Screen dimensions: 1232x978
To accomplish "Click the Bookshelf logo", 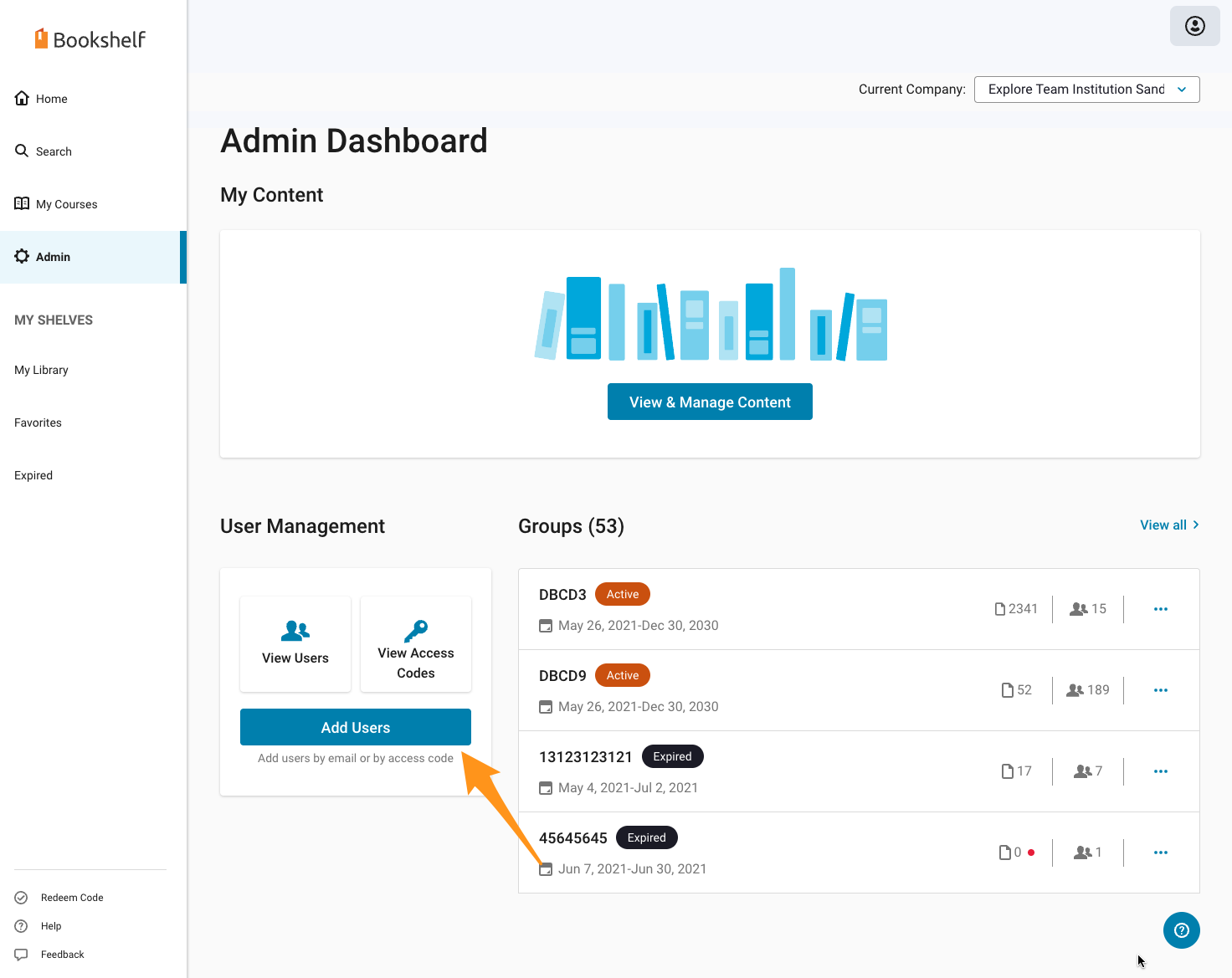I will [90, 39].
